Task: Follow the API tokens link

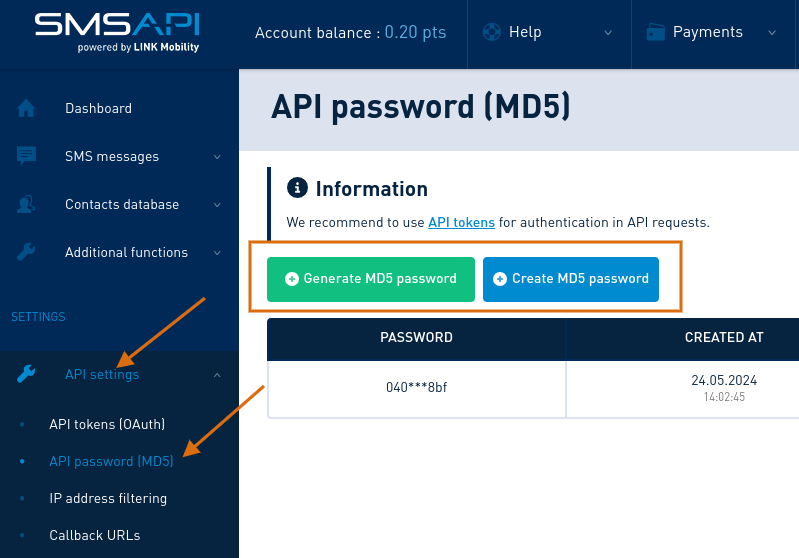Action: point(461,222)
